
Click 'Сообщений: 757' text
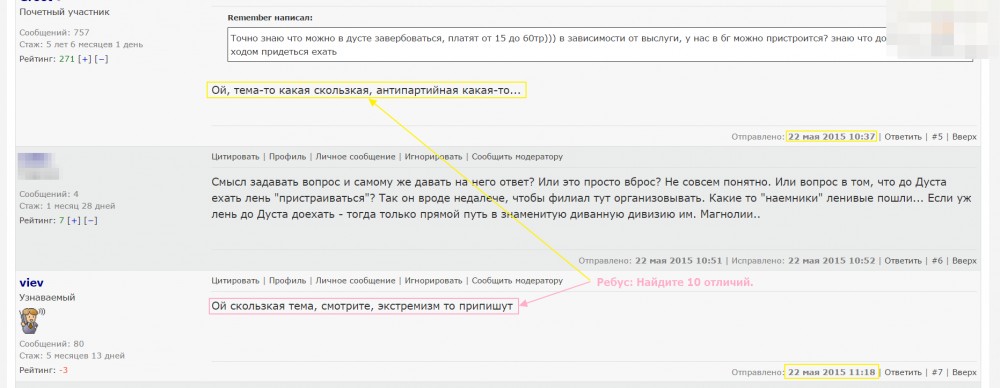[54, 33]
